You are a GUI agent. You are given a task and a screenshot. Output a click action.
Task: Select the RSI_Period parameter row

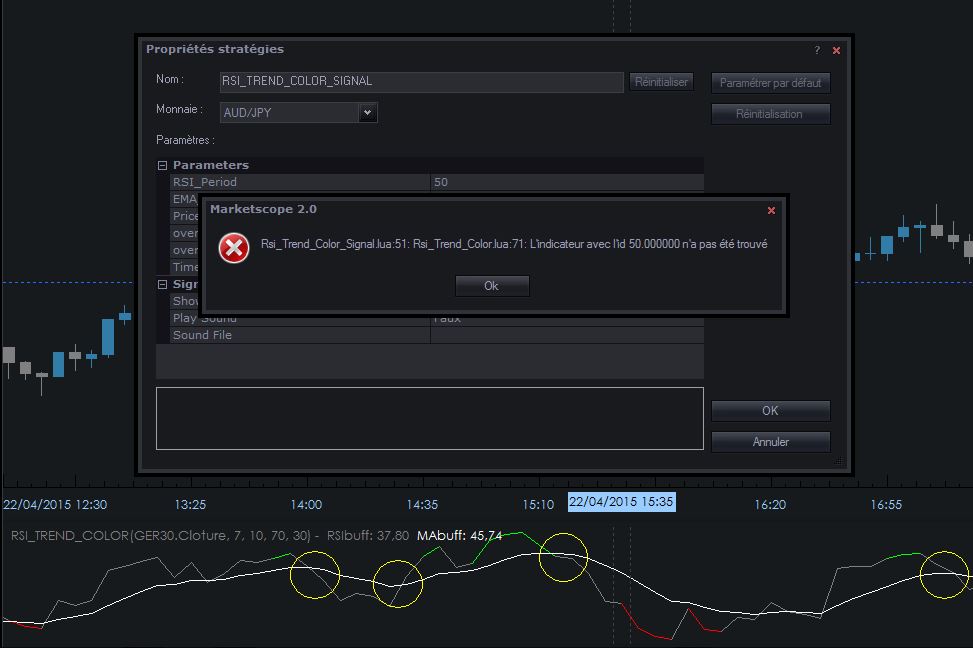437,182
